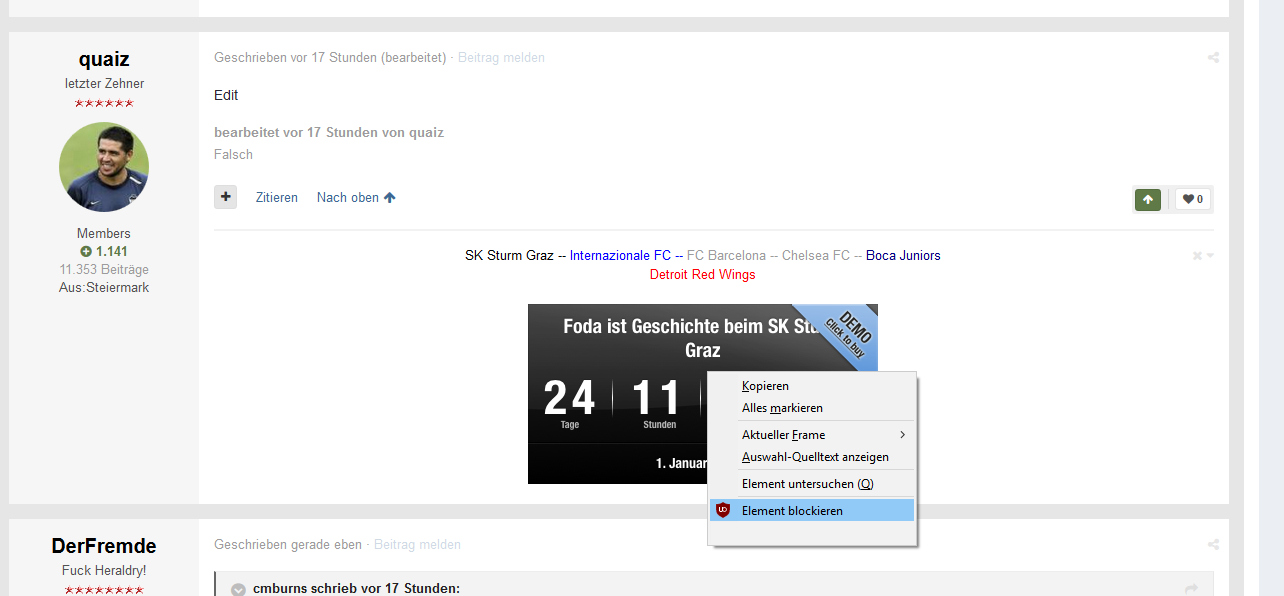
Task: Open the share icon on DerFremde's post
Action: (x=1213, y=545)
